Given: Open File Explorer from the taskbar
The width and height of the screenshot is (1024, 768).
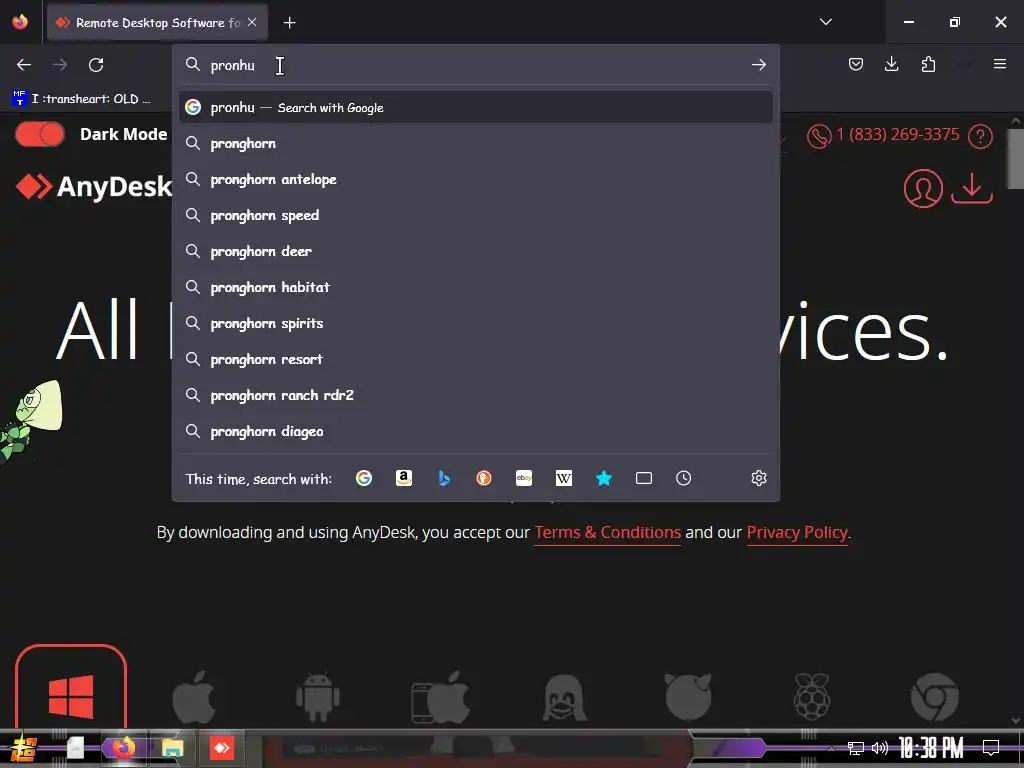Looking at the screenshot, I should pyautogui.click(x=172, y=748).
